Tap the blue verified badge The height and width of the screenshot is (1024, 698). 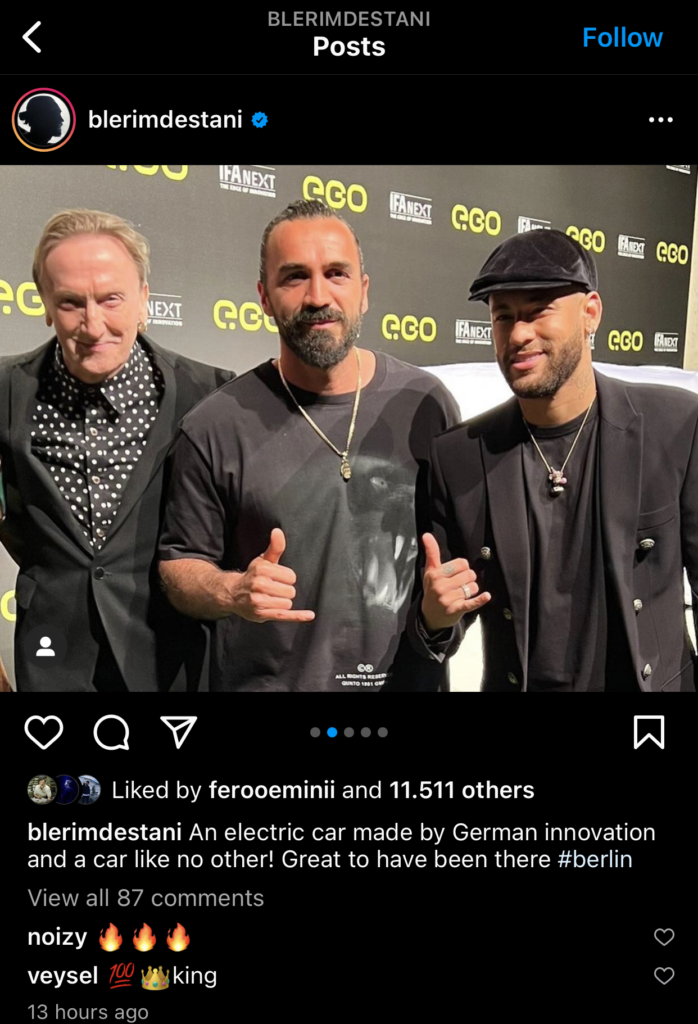[260, 120]
